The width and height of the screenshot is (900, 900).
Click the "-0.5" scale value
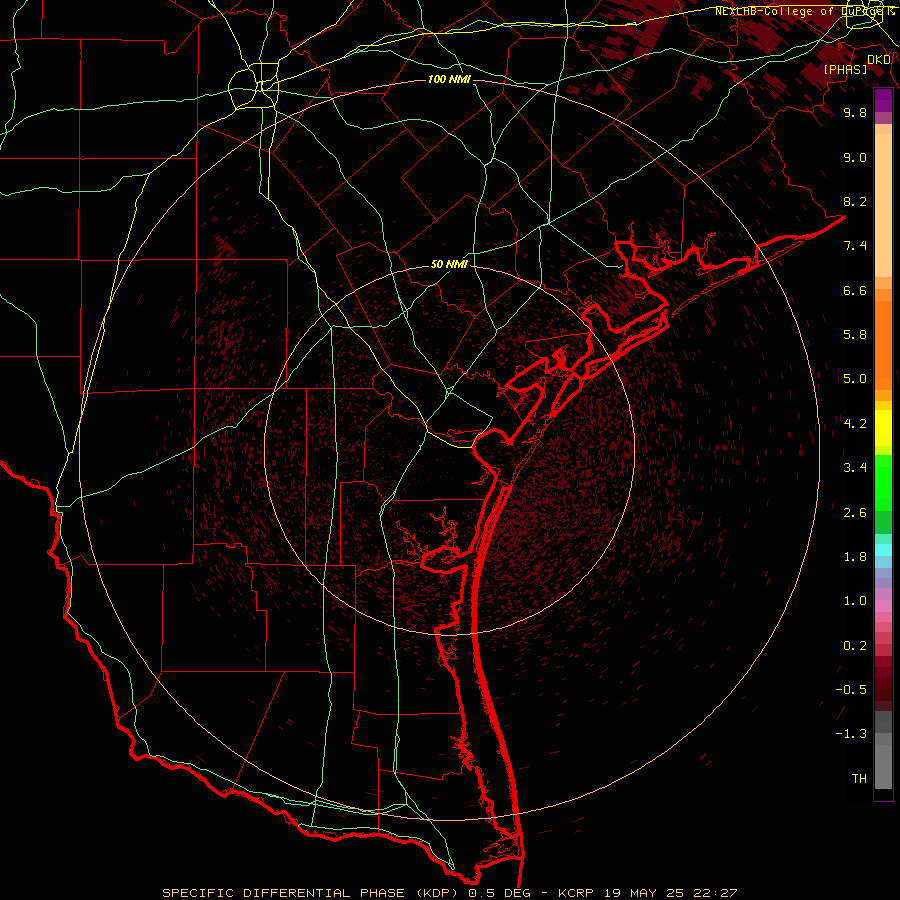coord(851,690)
